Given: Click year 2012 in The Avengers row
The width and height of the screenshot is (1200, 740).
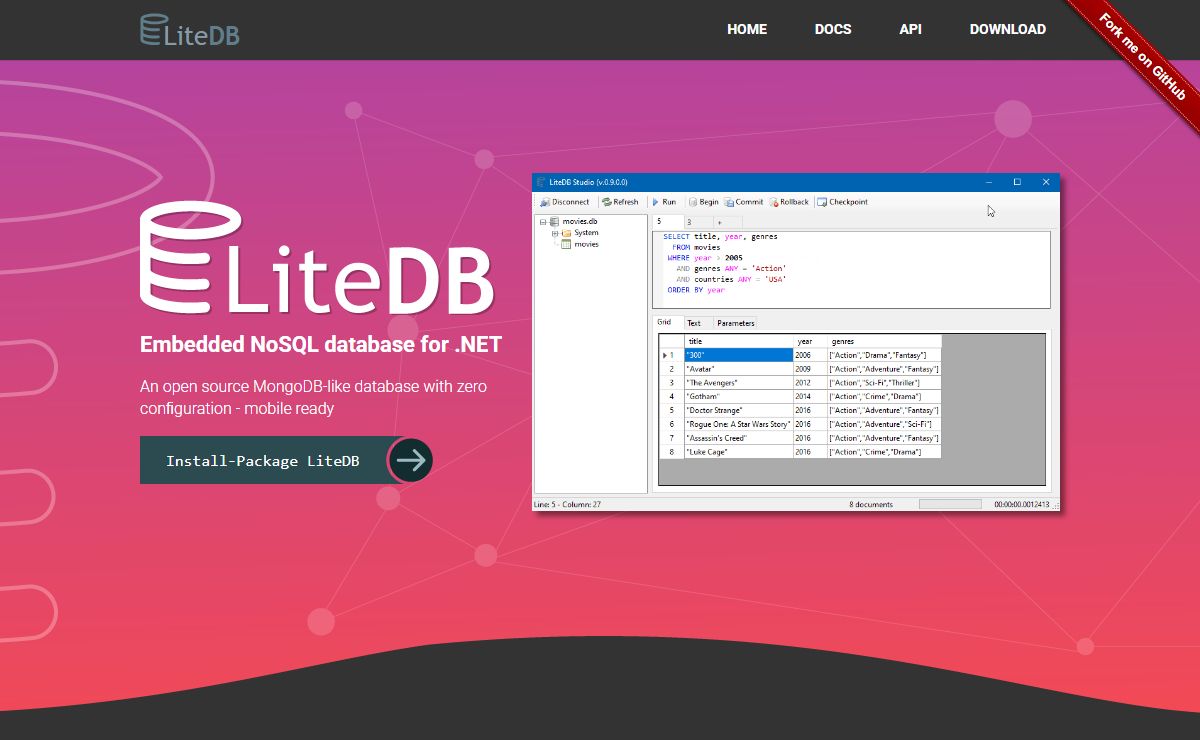Looking at the screenshot, I should pos(810,383).
